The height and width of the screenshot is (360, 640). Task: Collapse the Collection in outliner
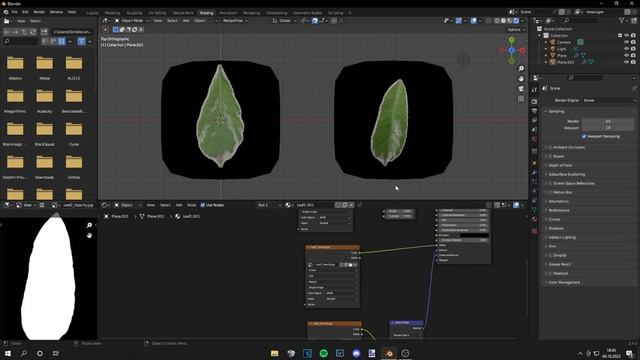(x=540, y=36)
